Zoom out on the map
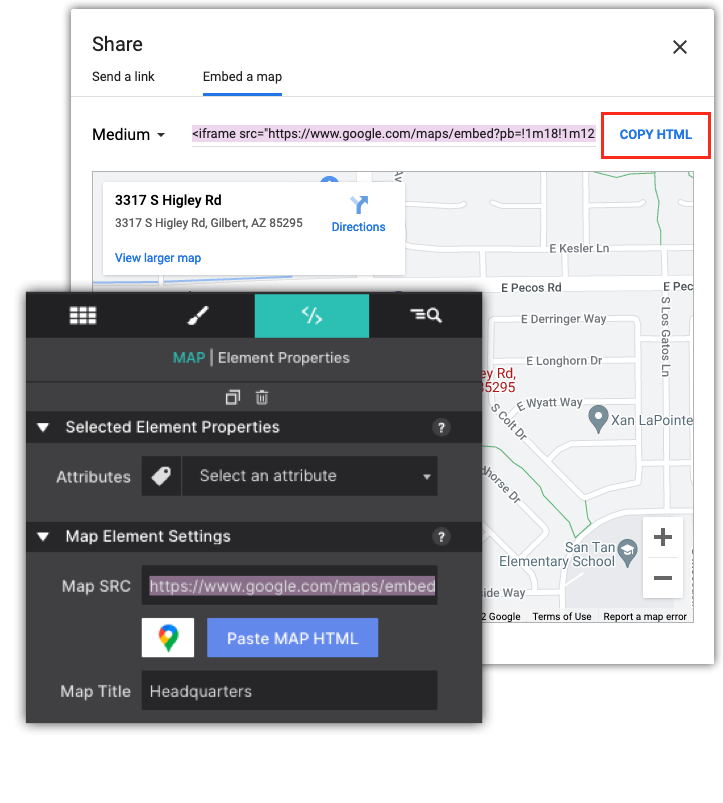Viewport: 723px width, 803px height. [663, 578]
